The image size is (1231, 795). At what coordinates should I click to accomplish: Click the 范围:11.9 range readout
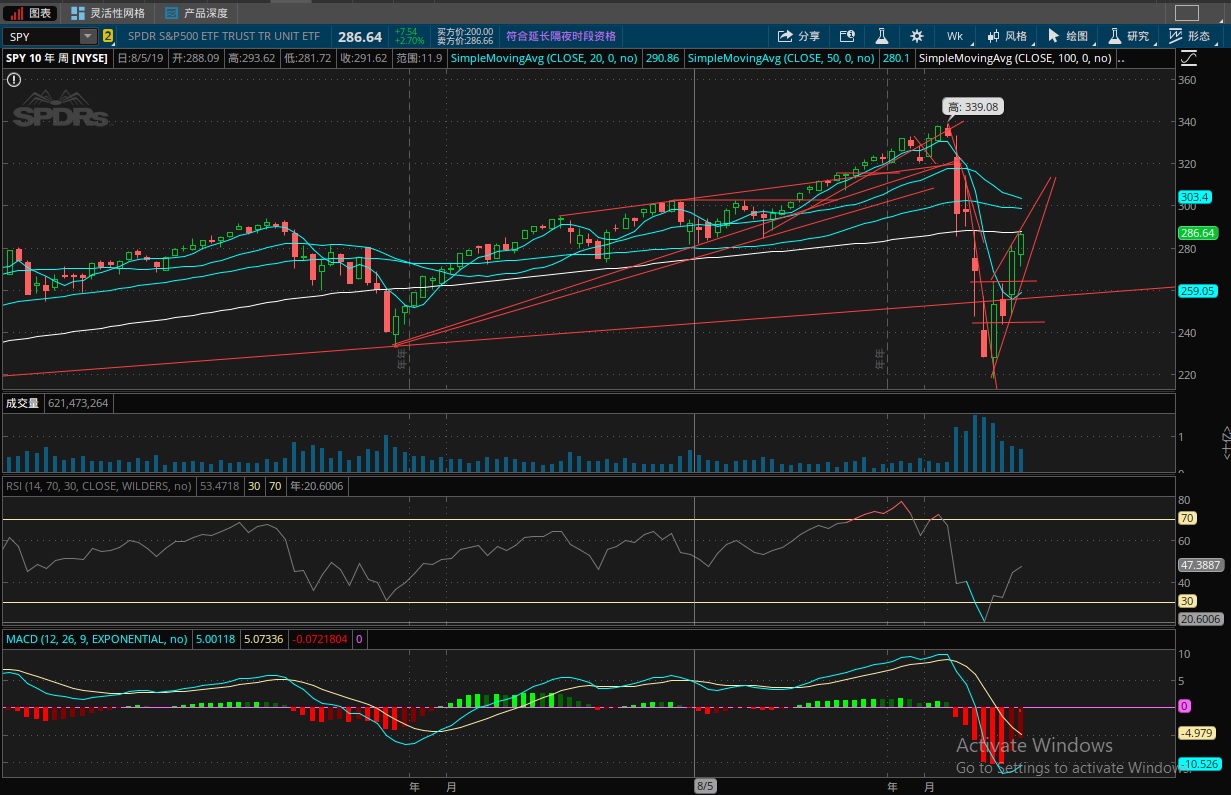pos(419,58)
